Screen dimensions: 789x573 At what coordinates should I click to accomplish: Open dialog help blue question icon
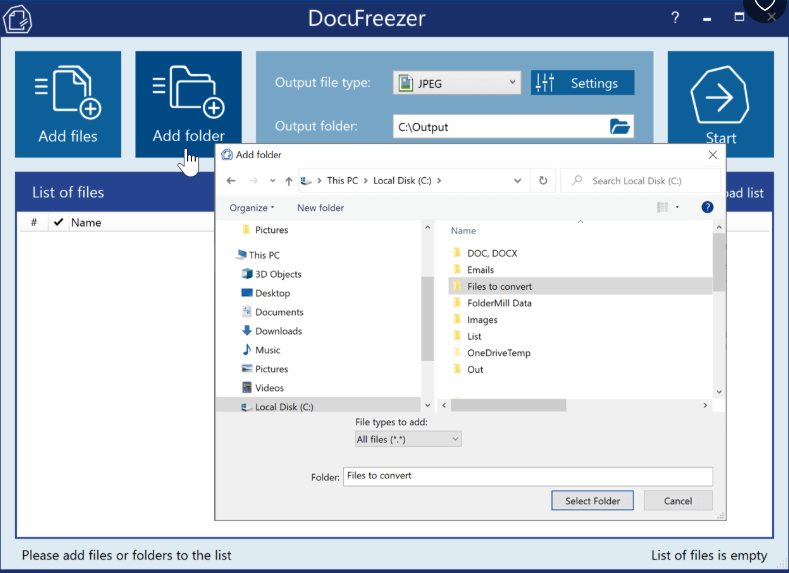707,207
